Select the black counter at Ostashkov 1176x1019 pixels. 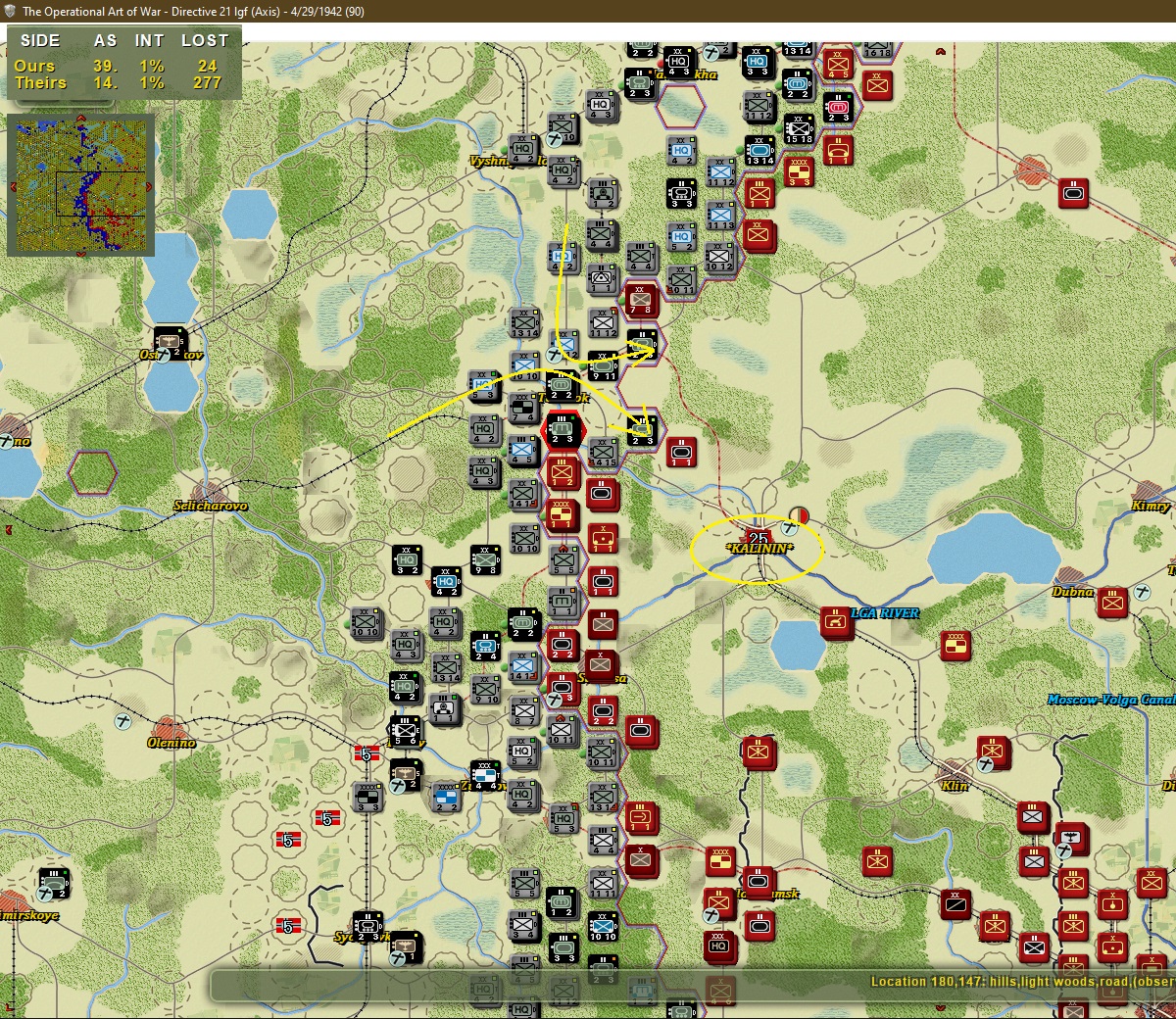[171, 340]
